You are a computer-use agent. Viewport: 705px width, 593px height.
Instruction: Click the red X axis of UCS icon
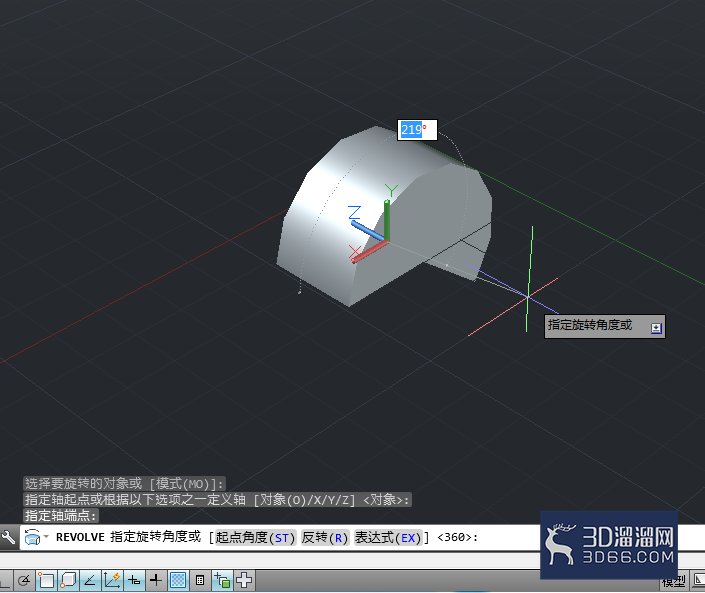coord(369,251)
